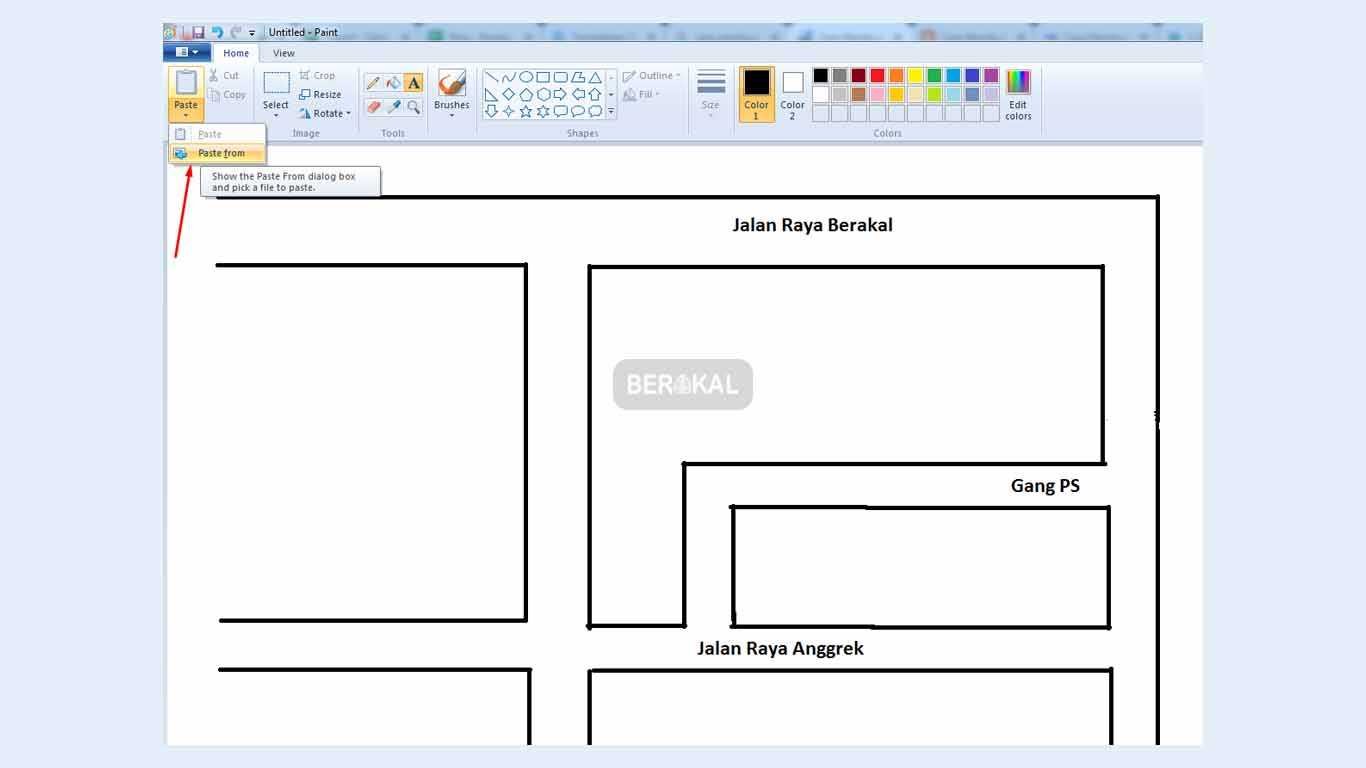This screenshot has height=768, width=1366.
Task: Activate Color 1 foreground selector
Action: (x=756, y=94)
